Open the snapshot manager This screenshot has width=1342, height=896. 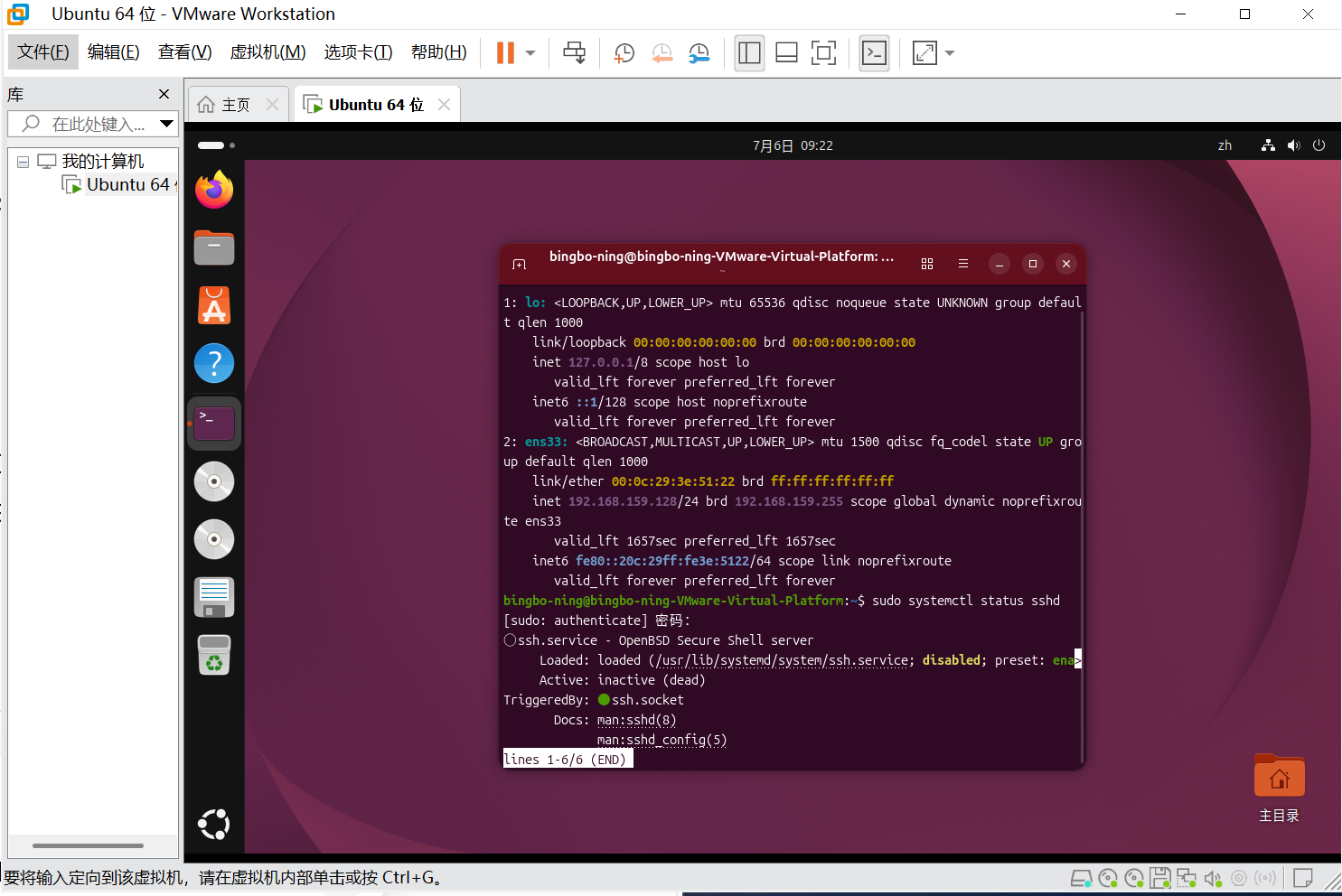(699, 53)
